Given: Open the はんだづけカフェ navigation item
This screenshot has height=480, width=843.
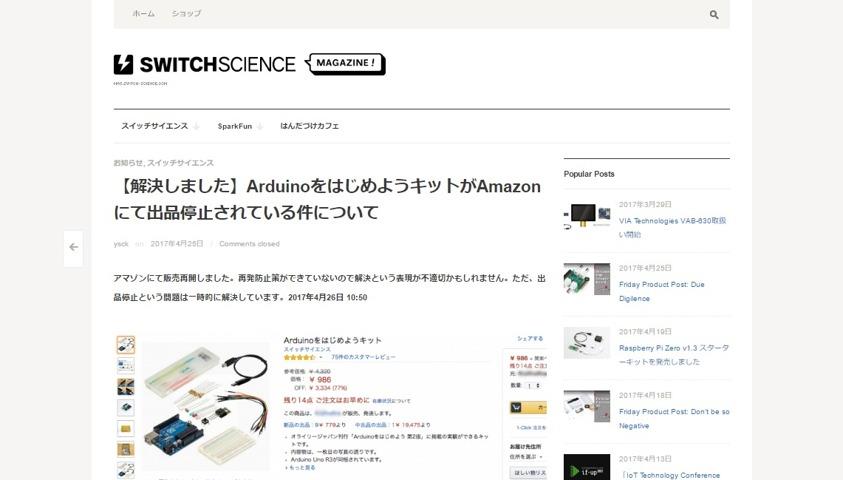Looking at the screenshot, I should (310, 126).
